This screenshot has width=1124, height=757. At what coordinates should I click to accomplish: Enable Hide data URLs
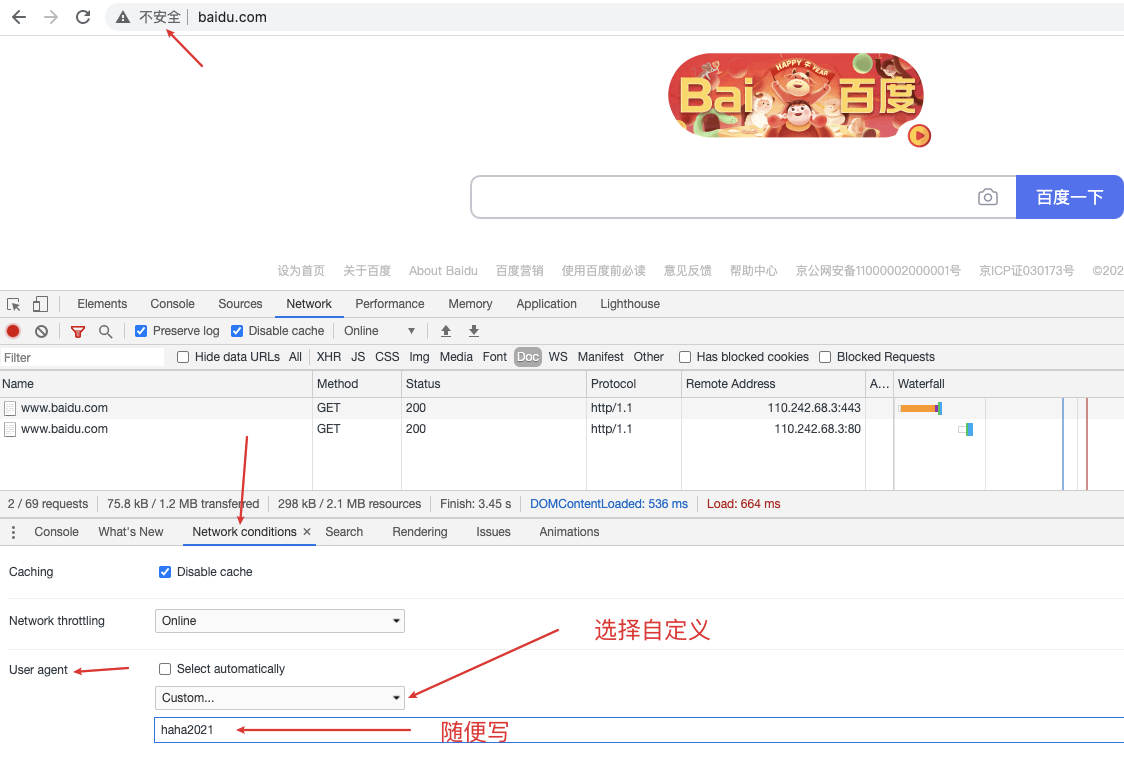point(183,357)
